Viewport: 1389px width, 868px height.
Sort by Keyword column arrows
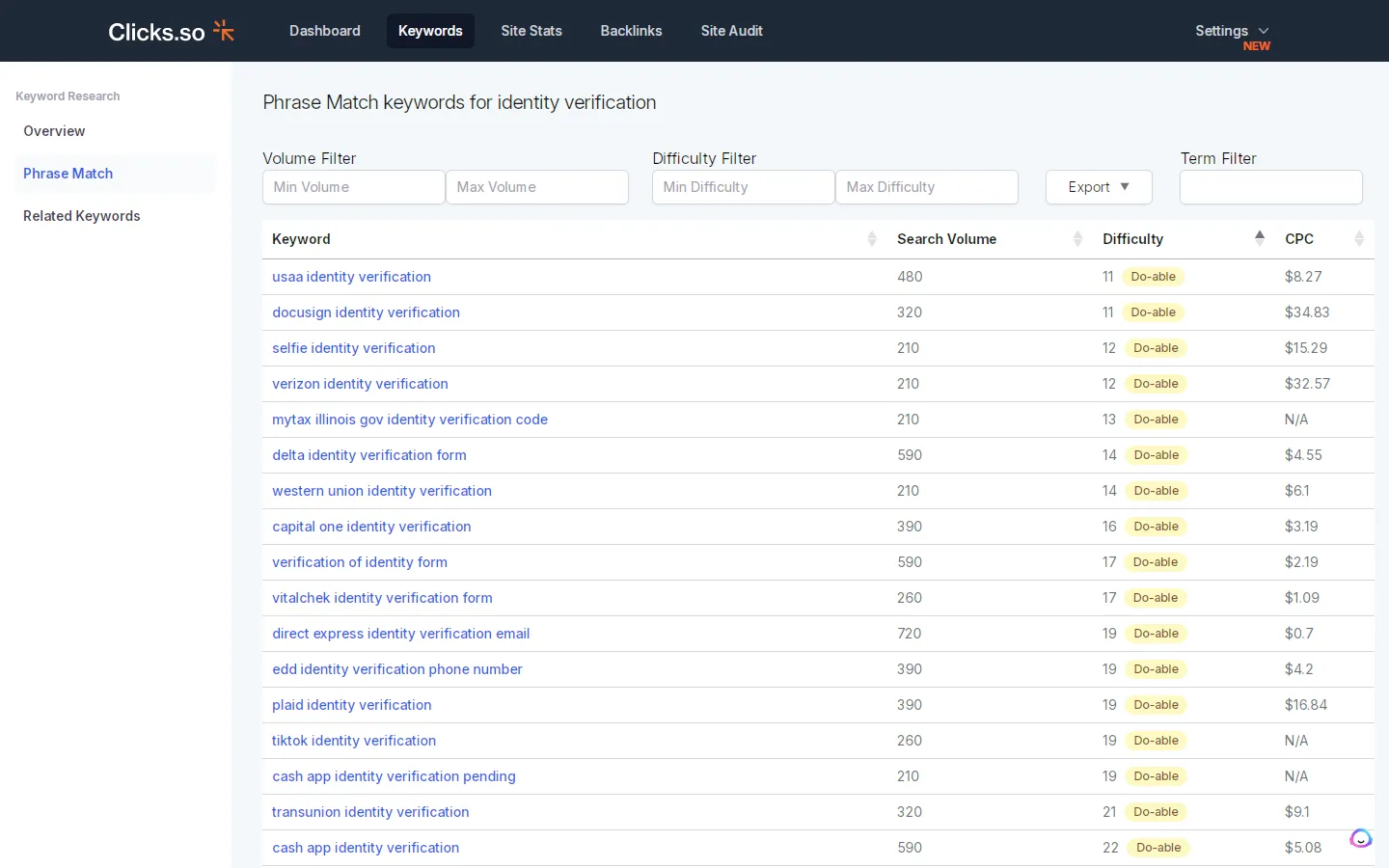(872, 239)
